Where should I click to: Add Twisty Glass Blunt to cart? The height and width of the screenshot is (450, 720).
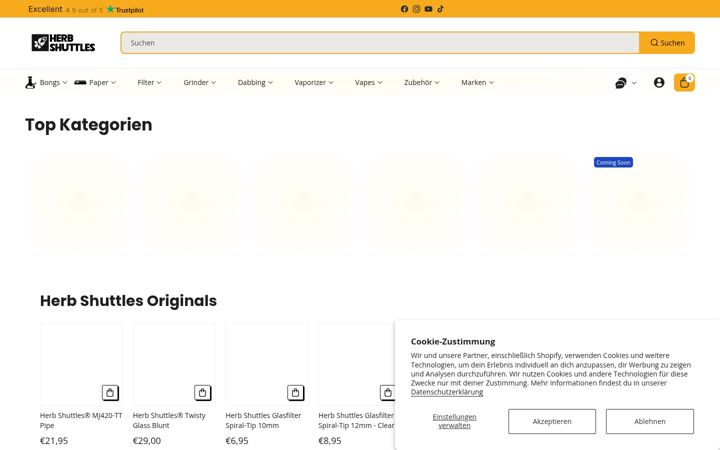pos(202,393)
